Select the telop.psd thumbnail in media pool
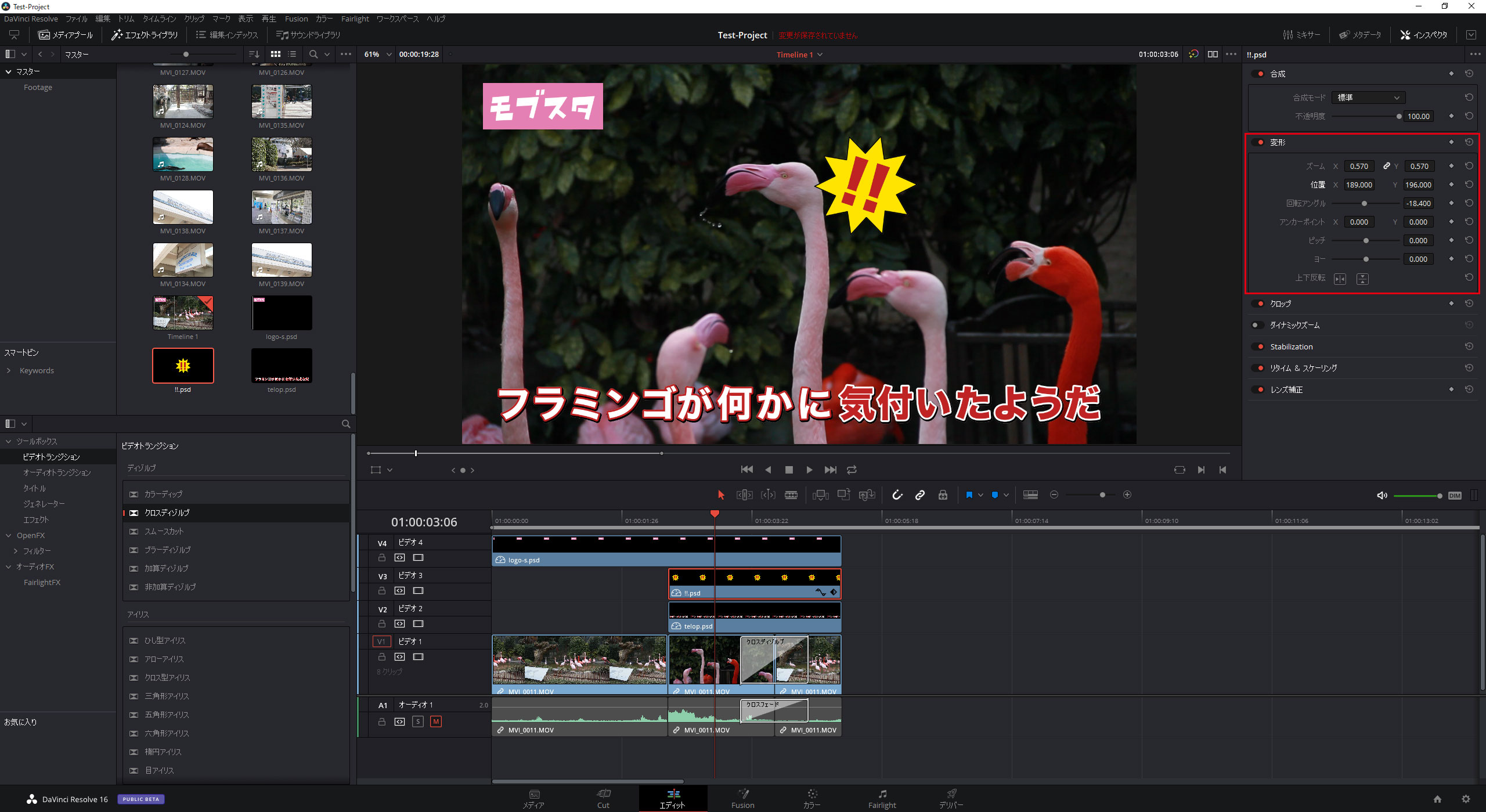Image resolution: width=1486 pixels, height=812 pixels. [282, 366]
